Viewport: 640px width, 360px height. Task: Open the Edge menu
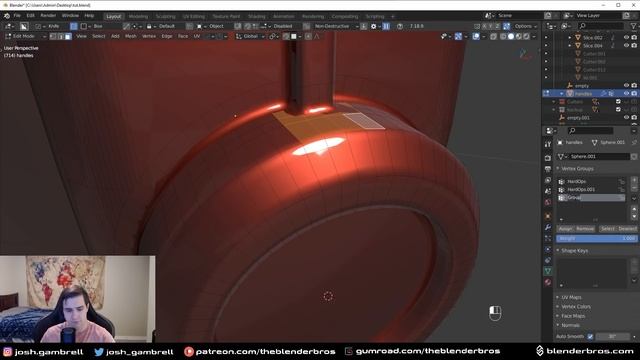167,36
